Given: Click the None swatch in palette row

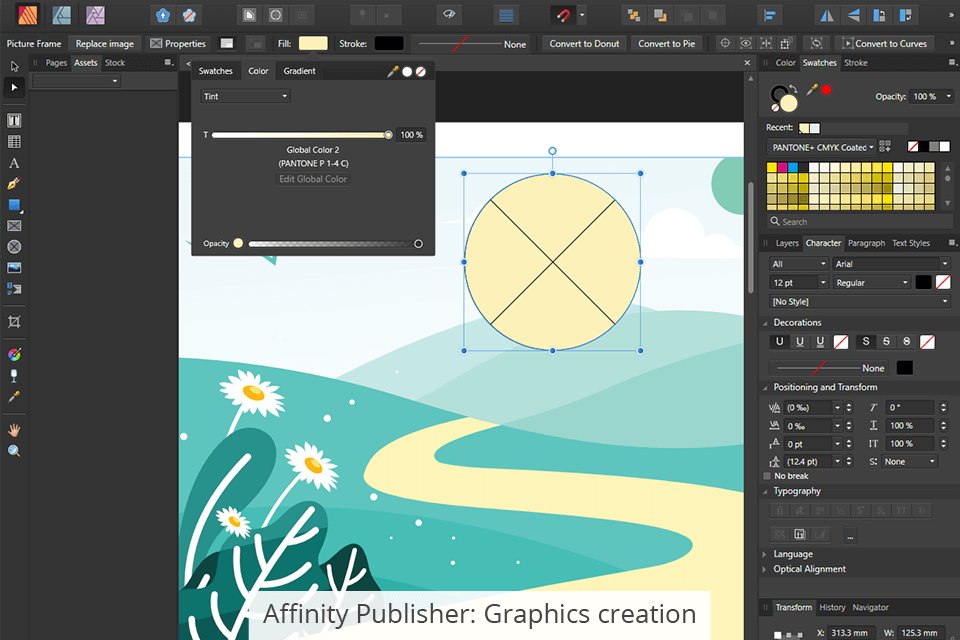Looking at the screenshot, I should (x=913, y=146).
